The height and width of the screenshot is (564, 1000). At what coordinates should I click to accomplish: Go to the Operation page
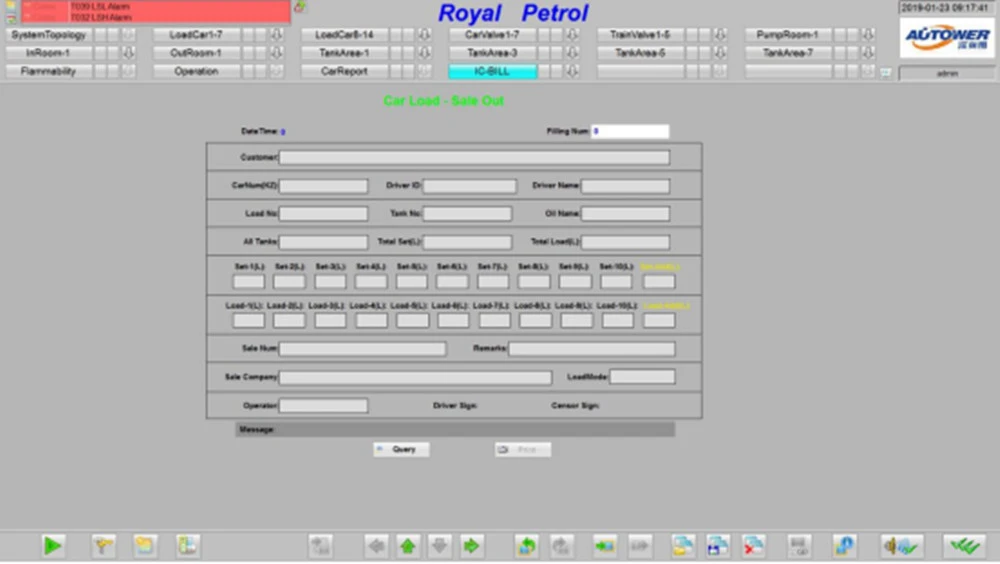point(196,71)
